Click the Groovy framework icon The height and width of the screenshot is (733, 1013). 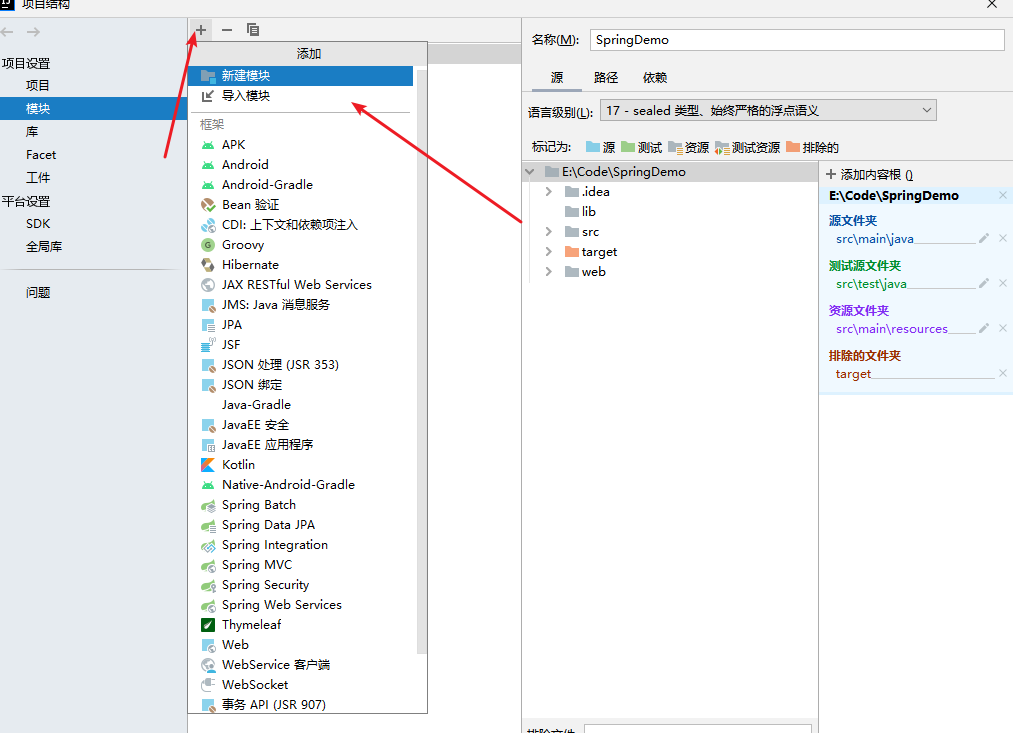[208, 245]
